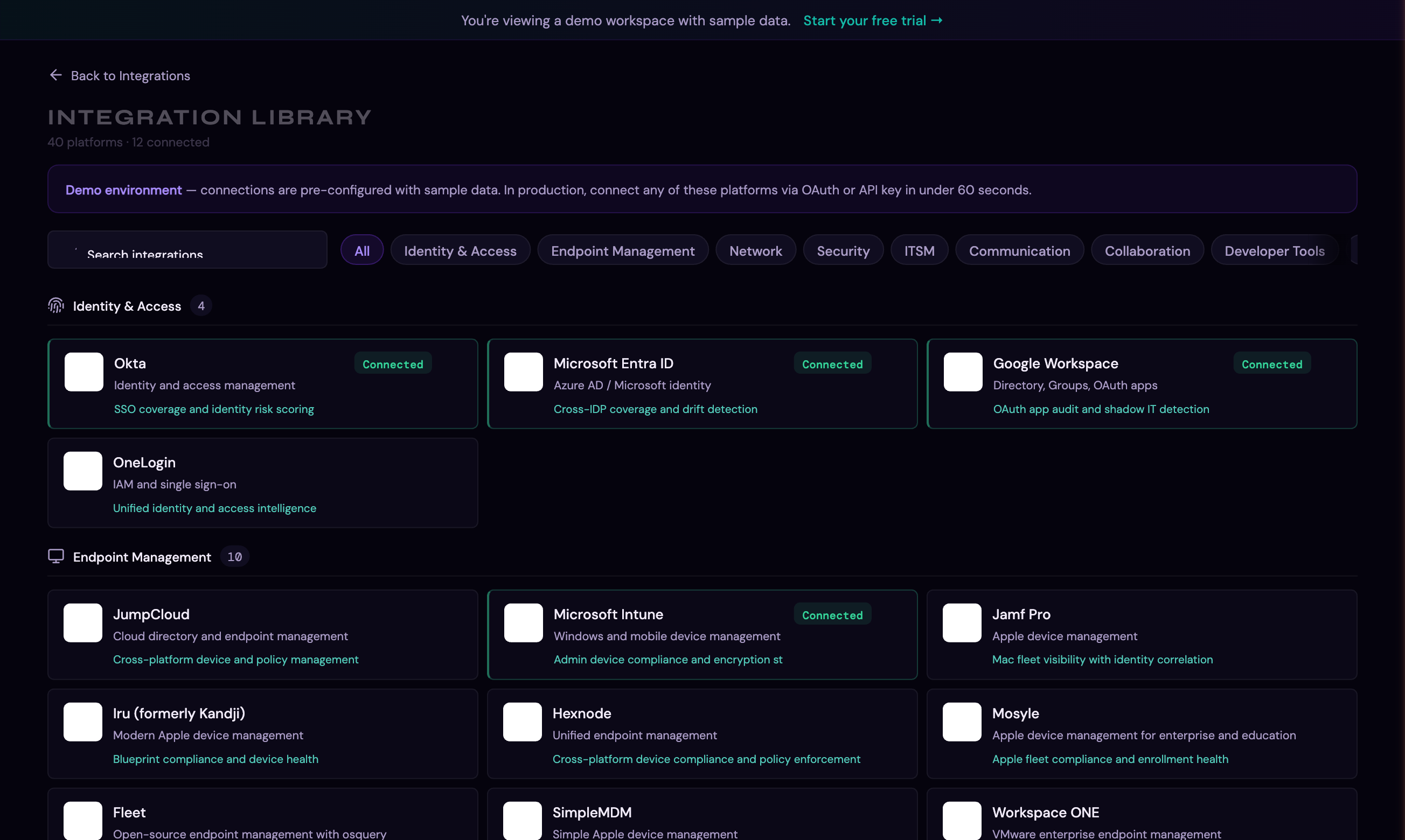
Task: Click 'SSO coverage and identity risk scoring' text
Action: pyautogui.click(x=214, y=409)
